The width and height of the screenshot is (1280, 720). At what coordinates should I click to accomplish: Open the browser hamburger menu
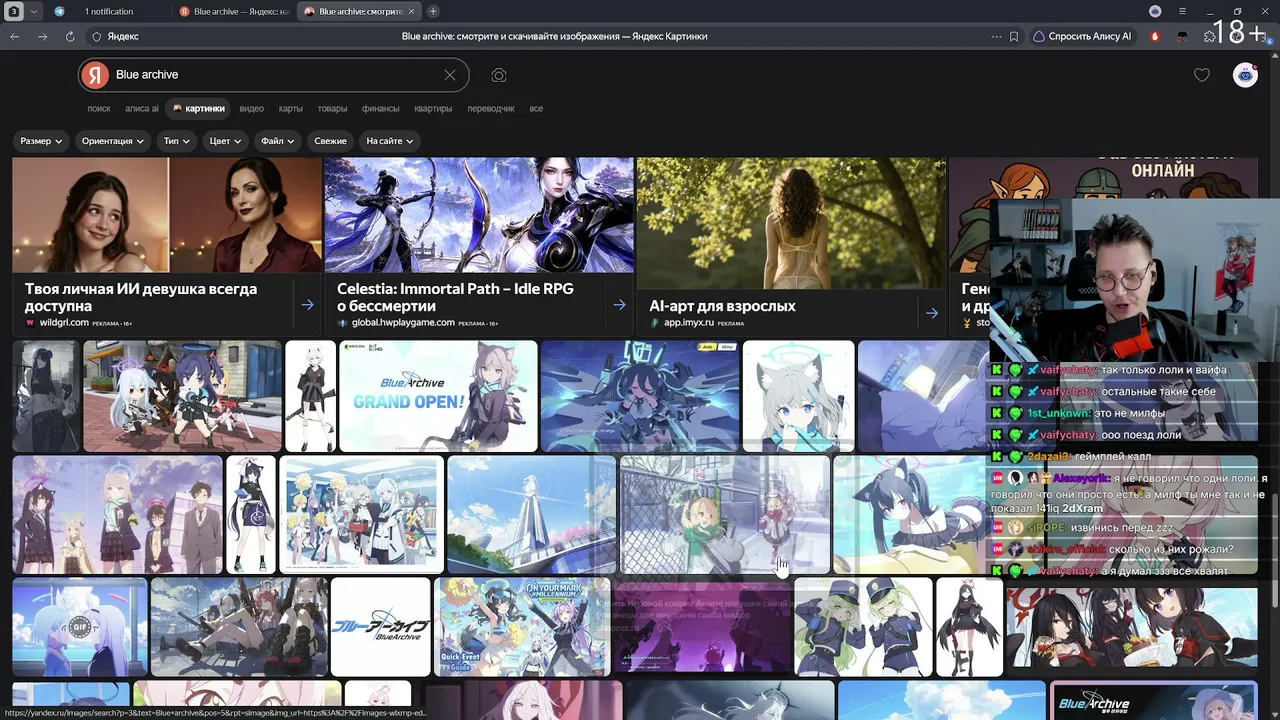[1183, 11]
